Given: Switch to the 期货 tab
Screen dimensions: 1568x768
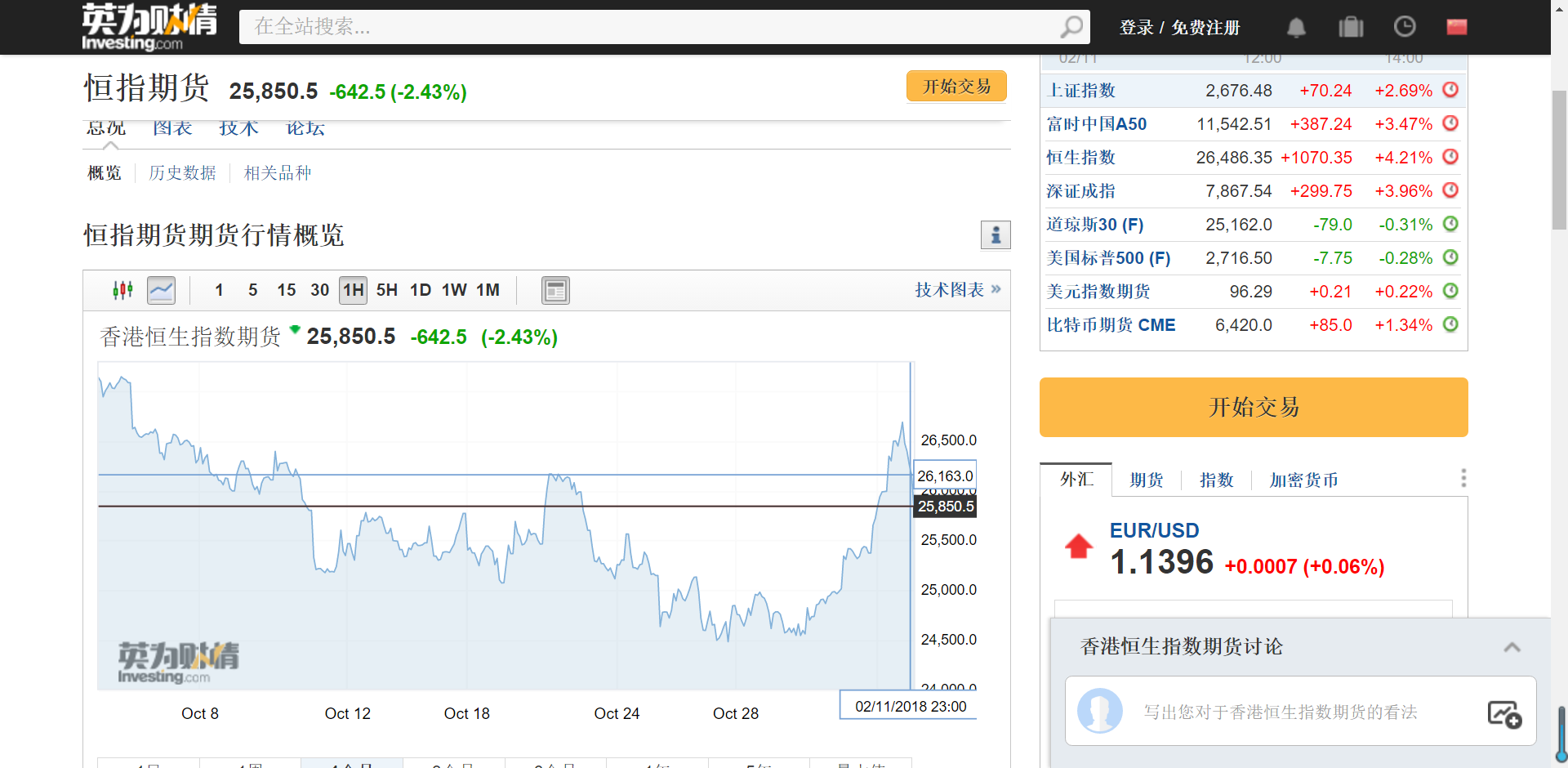Looking at the screenshot, I should pos(1147,480).
